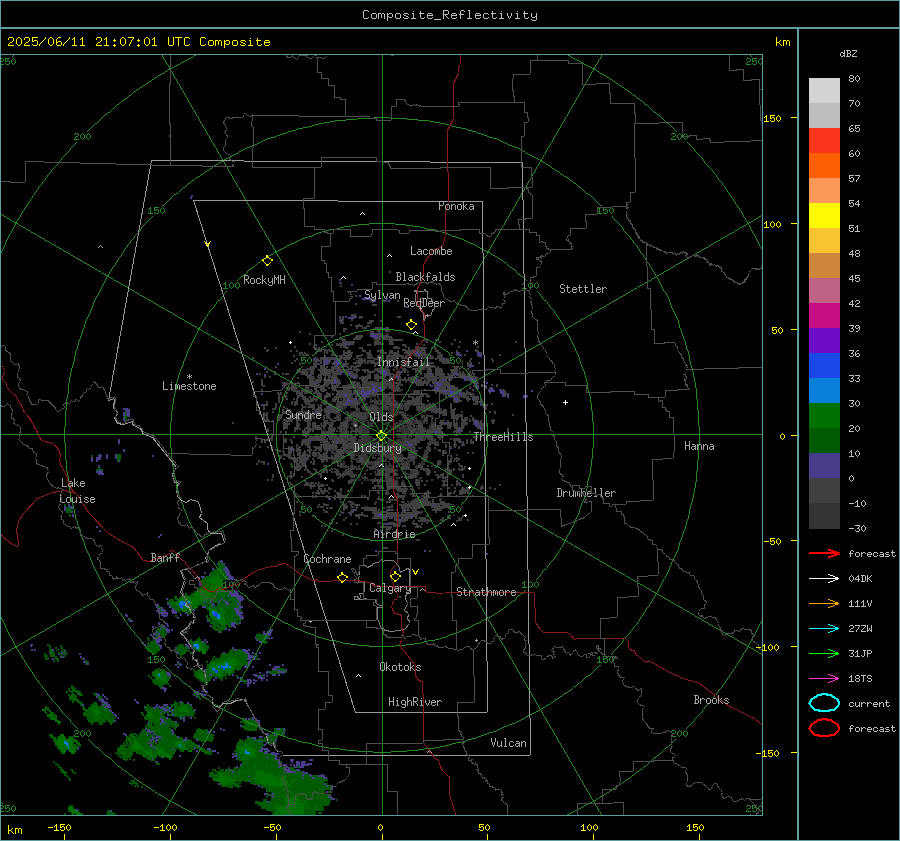Screen dimensions: 900x841
Task: Click the yellow diamond marker near RockyMH
Action: pos(267,261)
